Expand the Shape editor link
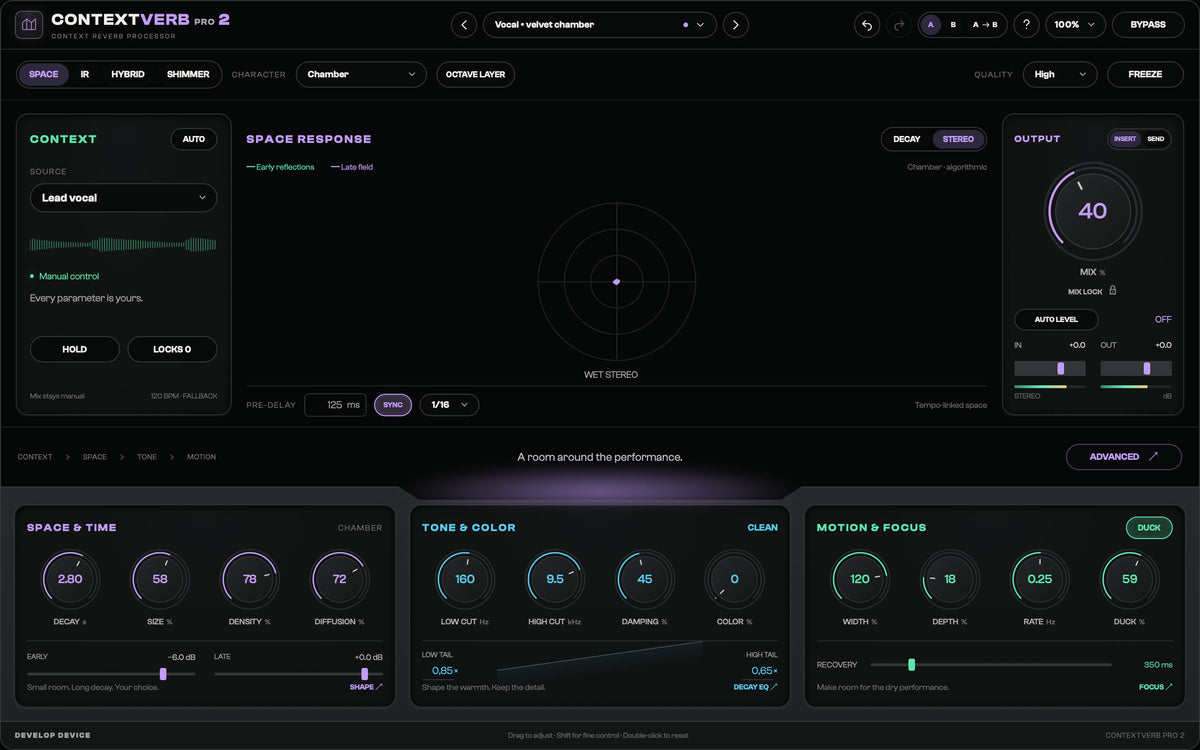 [365, 687]
